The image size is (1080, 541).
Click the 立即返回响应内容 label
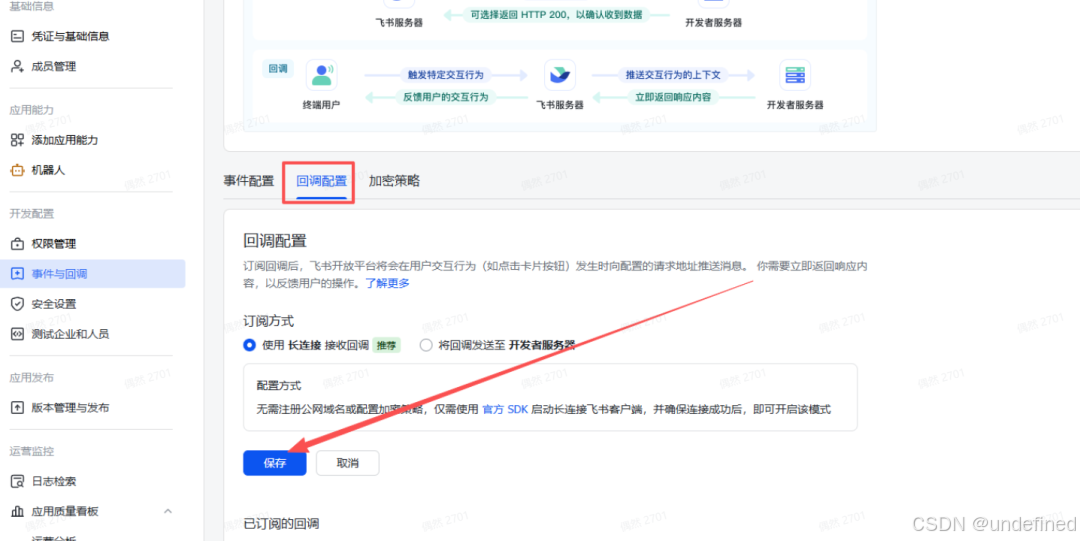674,97
